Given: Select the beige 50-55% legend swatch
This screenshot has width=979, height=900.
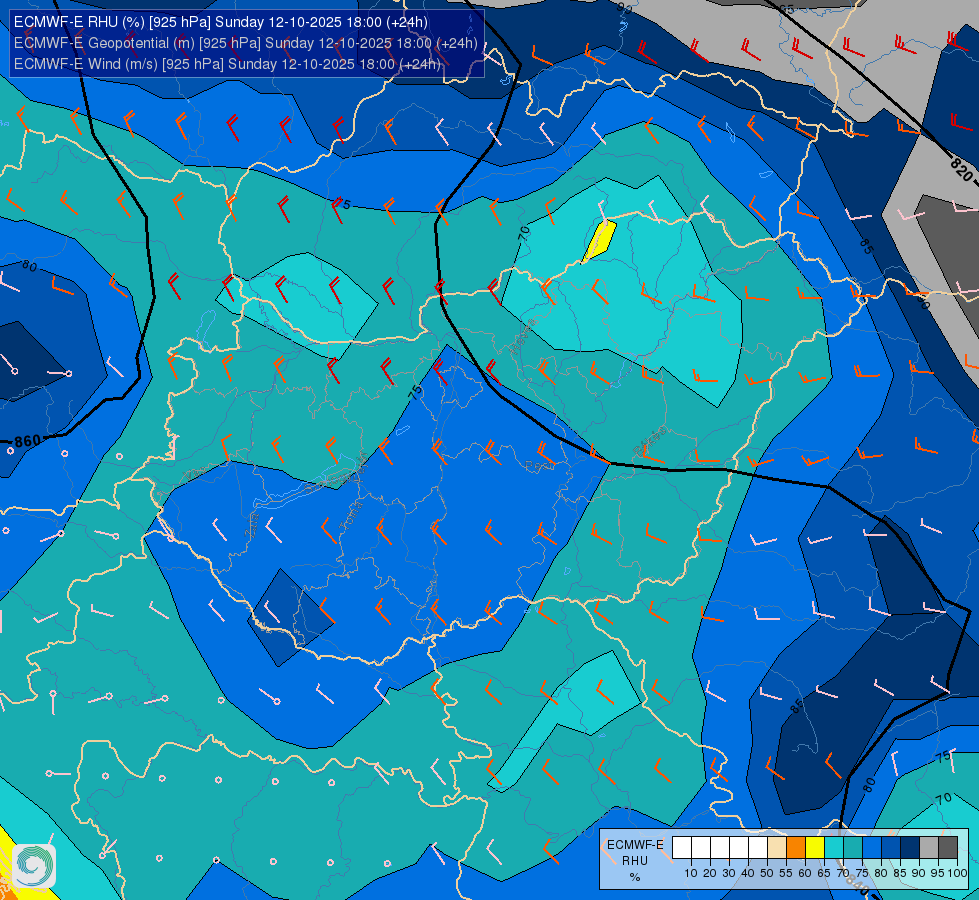Looking at the screenshot, I should (x=777, y=848).
